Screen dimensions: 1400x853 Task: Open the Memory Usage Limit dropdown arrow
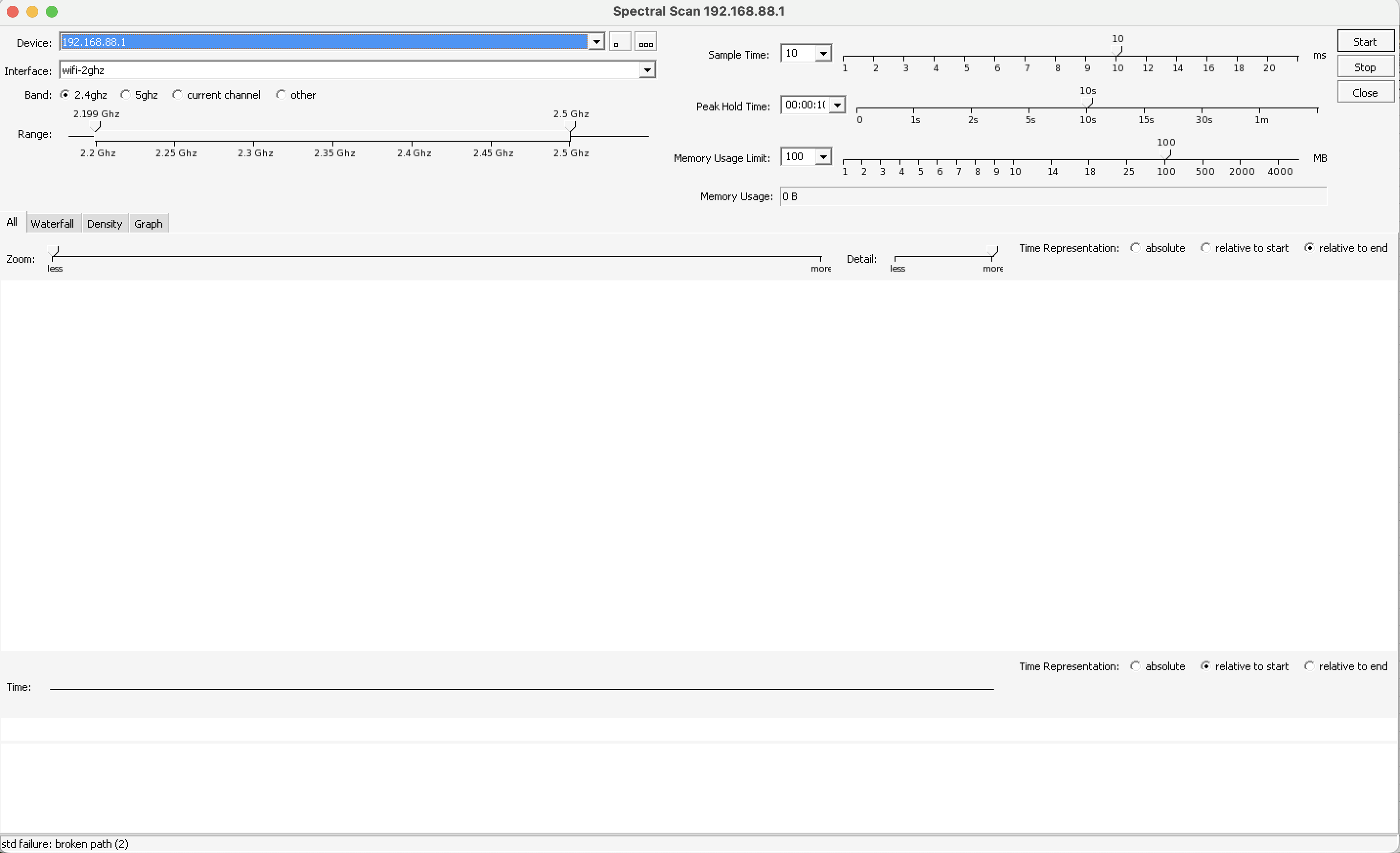point(823,157)
